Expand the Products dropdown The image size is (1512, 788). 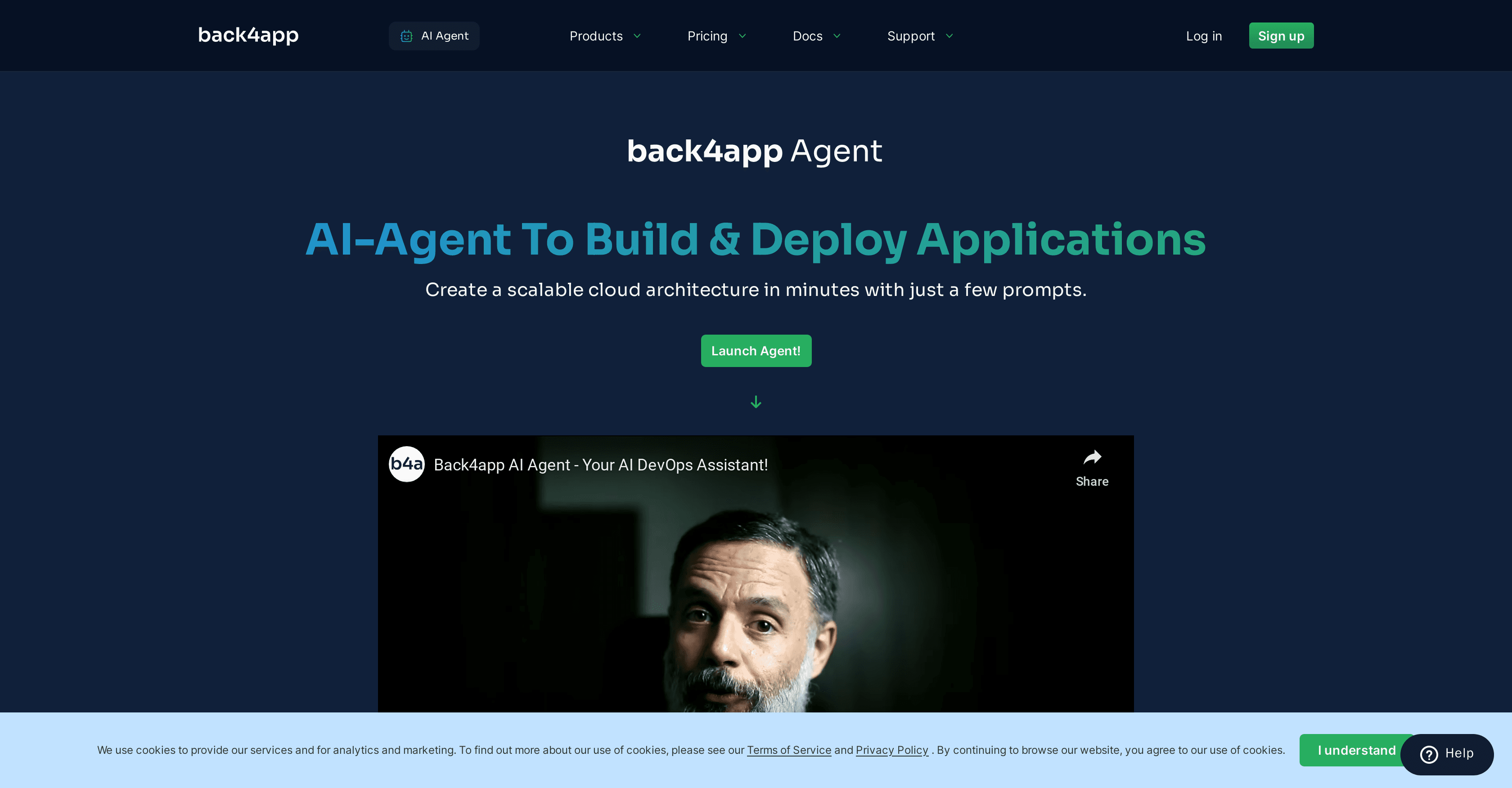pyautogui.click(x=604, y=36)
